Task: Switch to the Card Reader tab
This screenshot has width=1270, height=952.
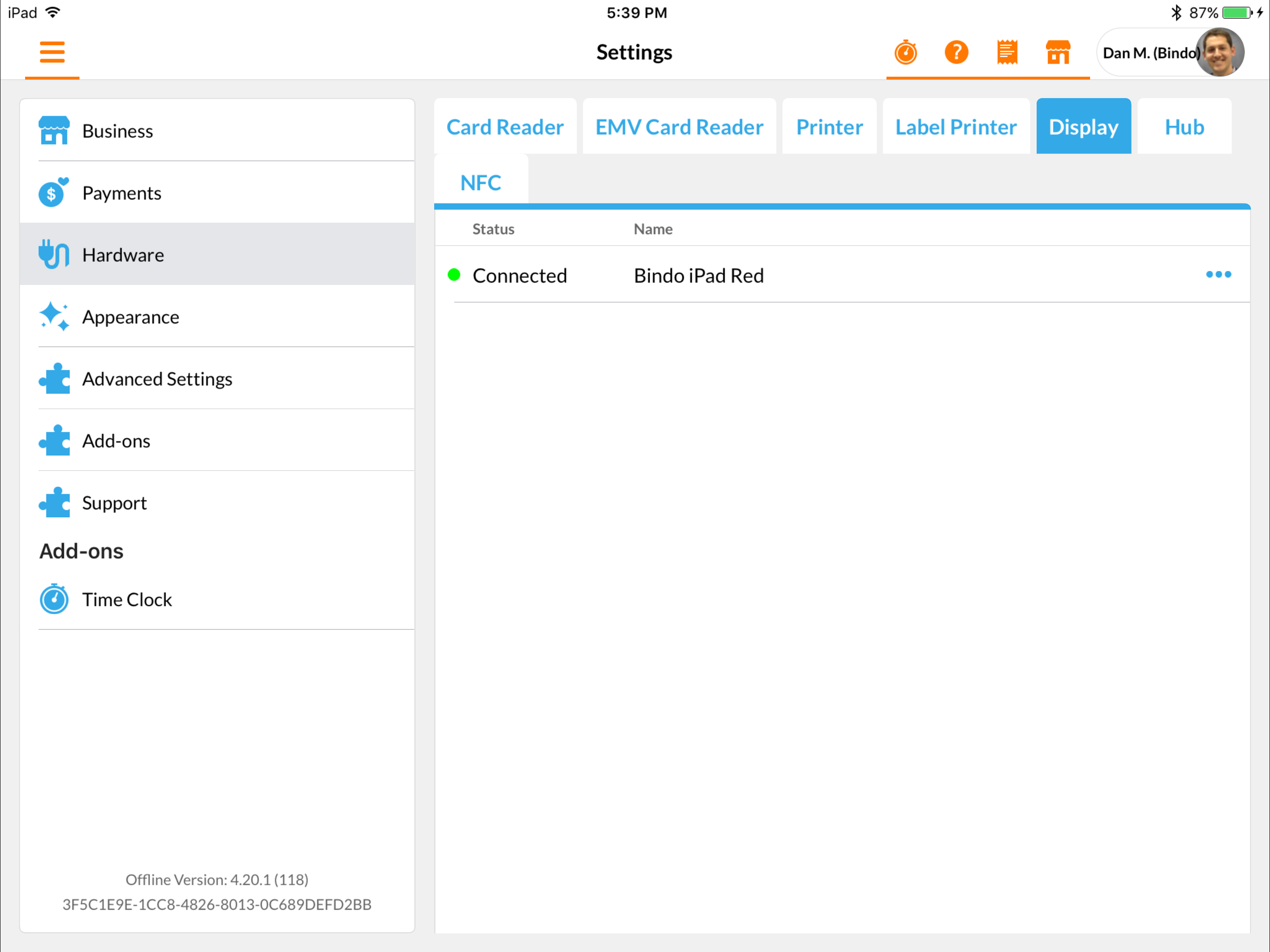Action: [506, 126]
